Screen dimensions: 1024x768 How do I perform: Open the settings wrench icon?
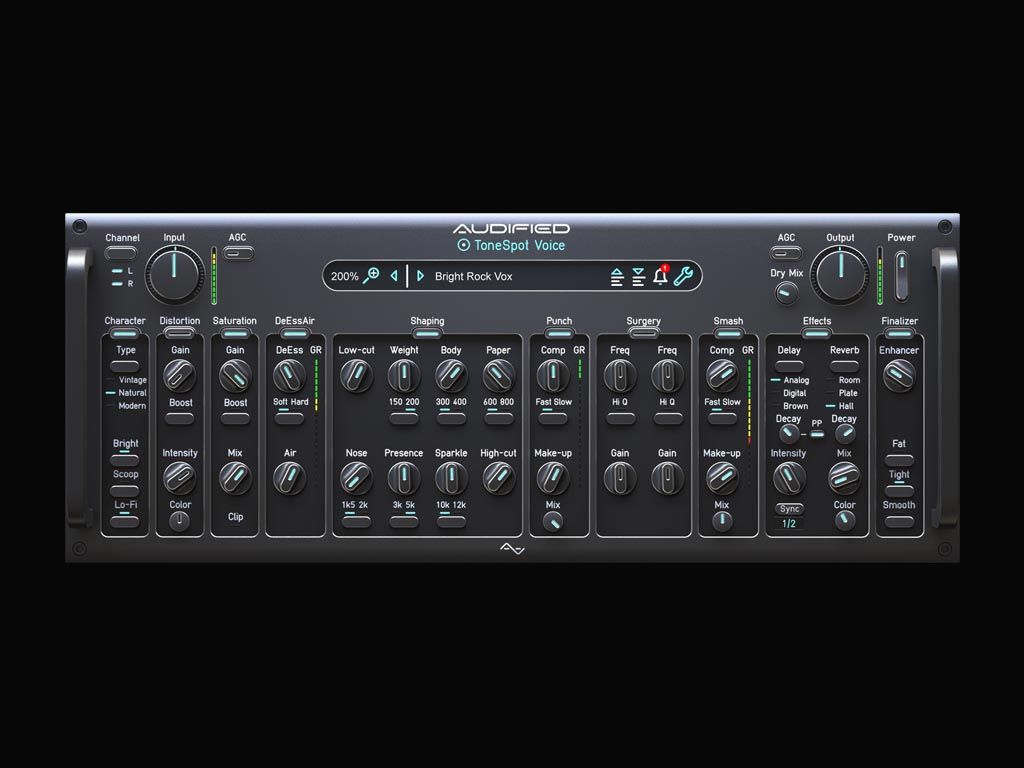[683, 276]
